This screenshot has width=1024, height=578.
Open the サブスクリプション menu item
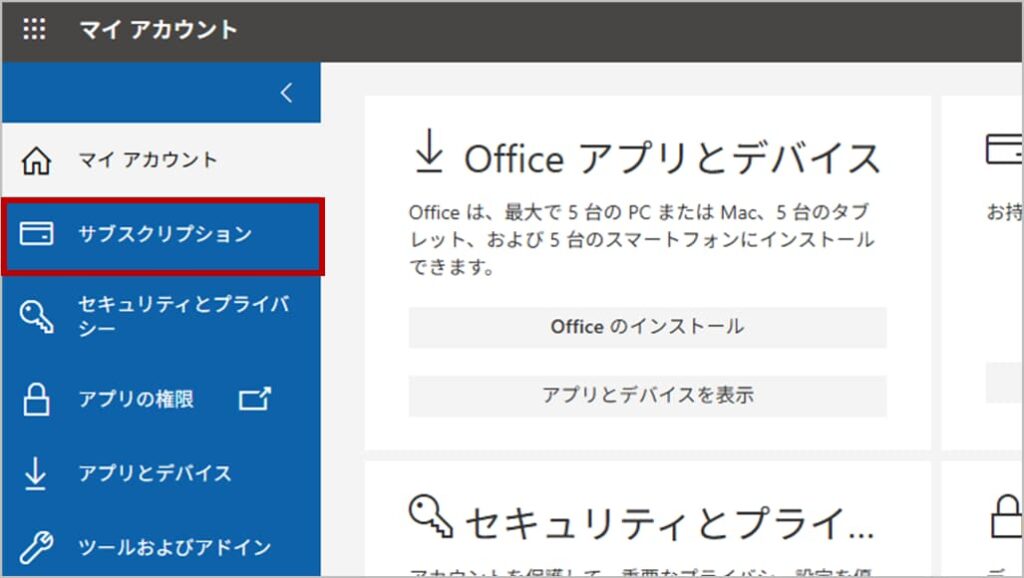click(x=165, y=234)
